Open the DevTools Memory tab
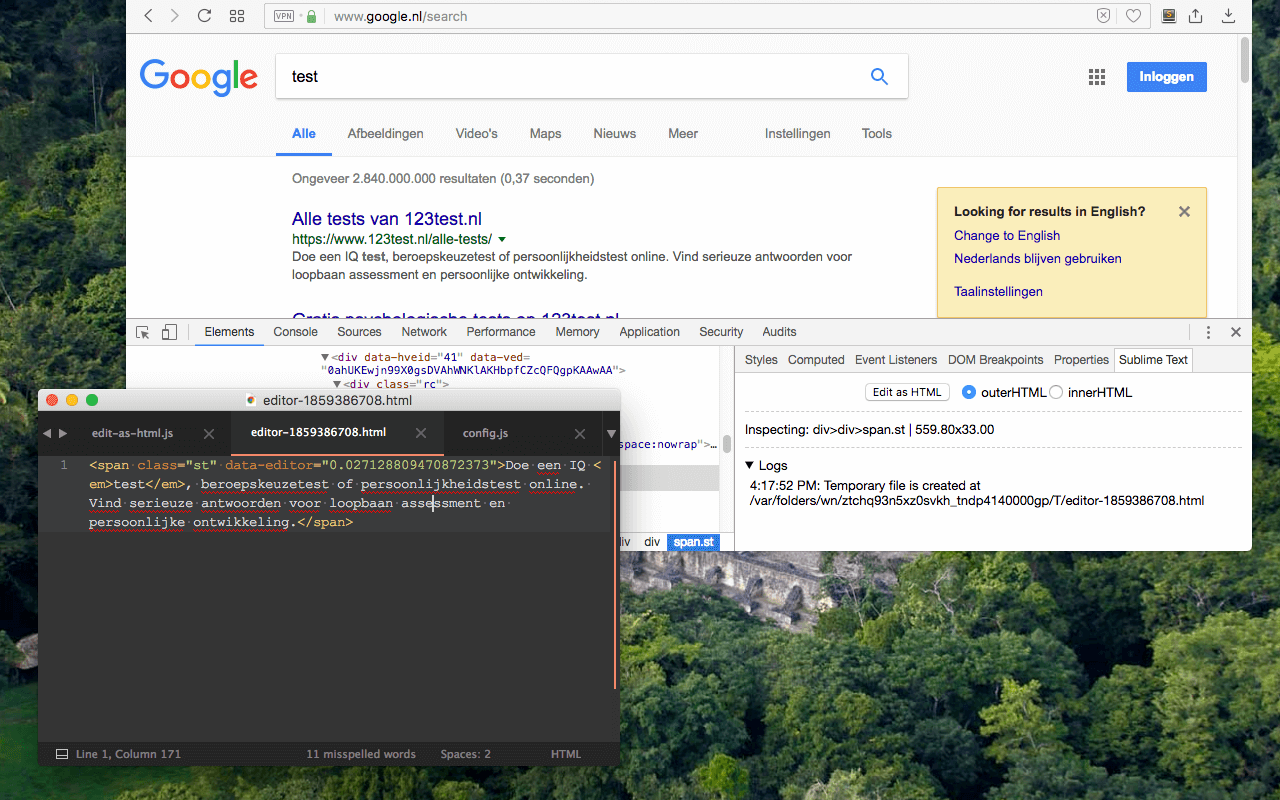 (577, 332)
